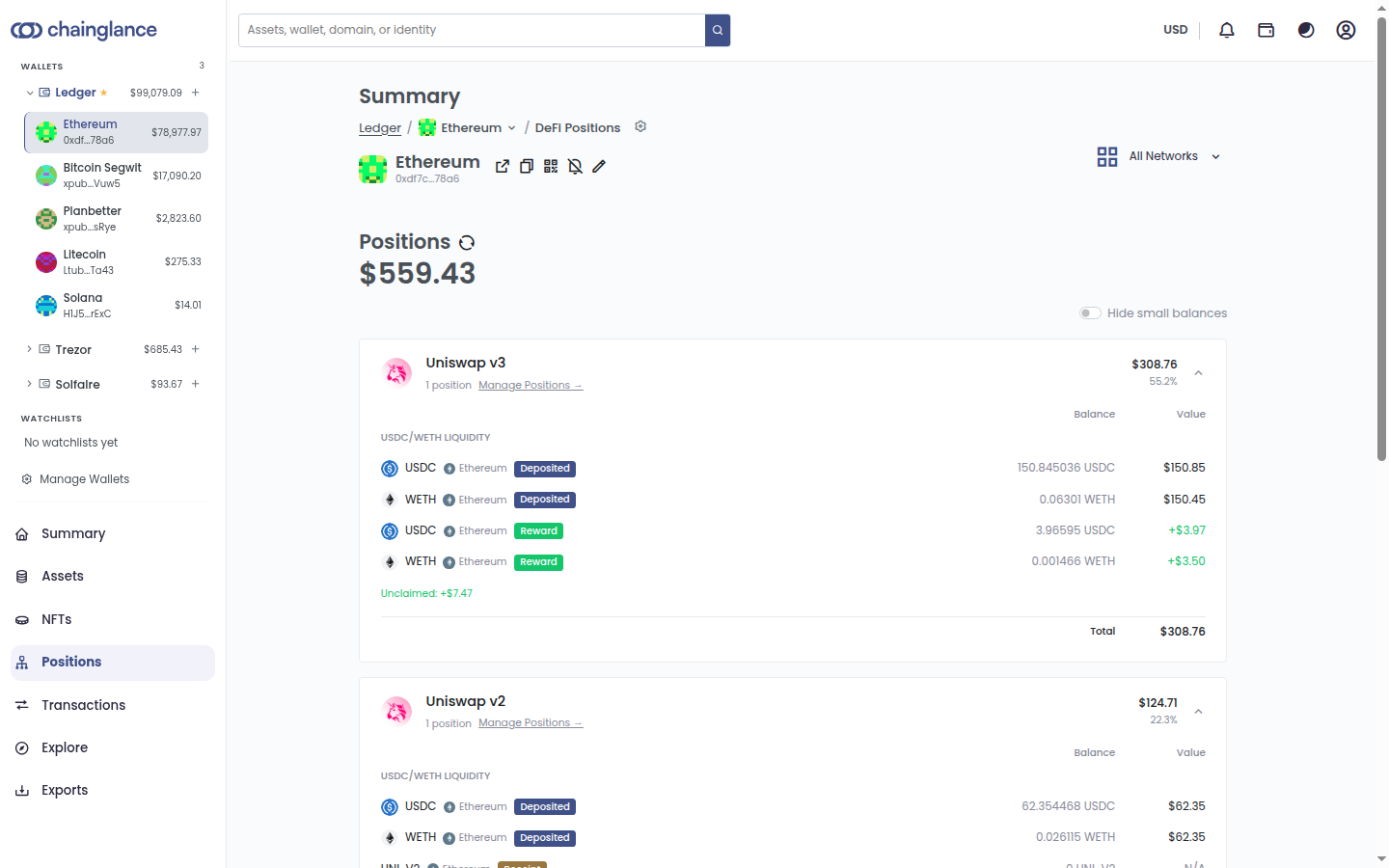Expand the Solflare wallet group
This screenshot has height=868, width=1389.
30,384
